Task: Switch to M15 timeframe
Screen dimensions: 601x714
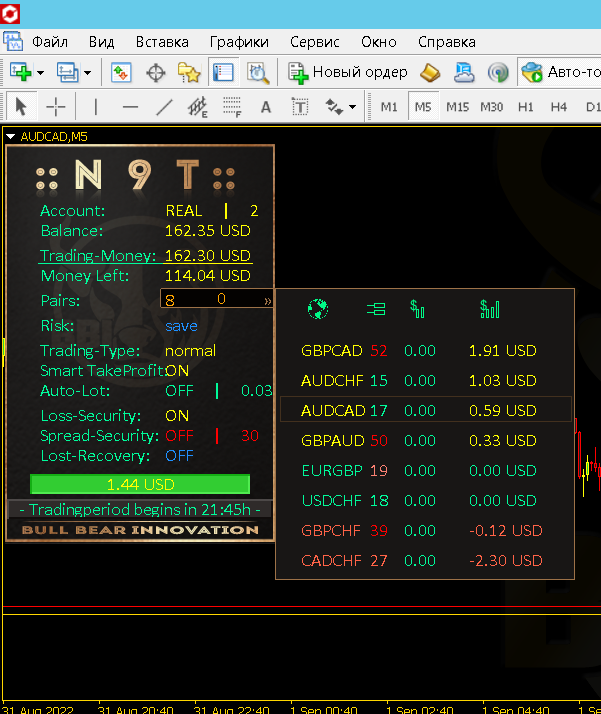Action: pyautogui.click(x=457, y=107)
